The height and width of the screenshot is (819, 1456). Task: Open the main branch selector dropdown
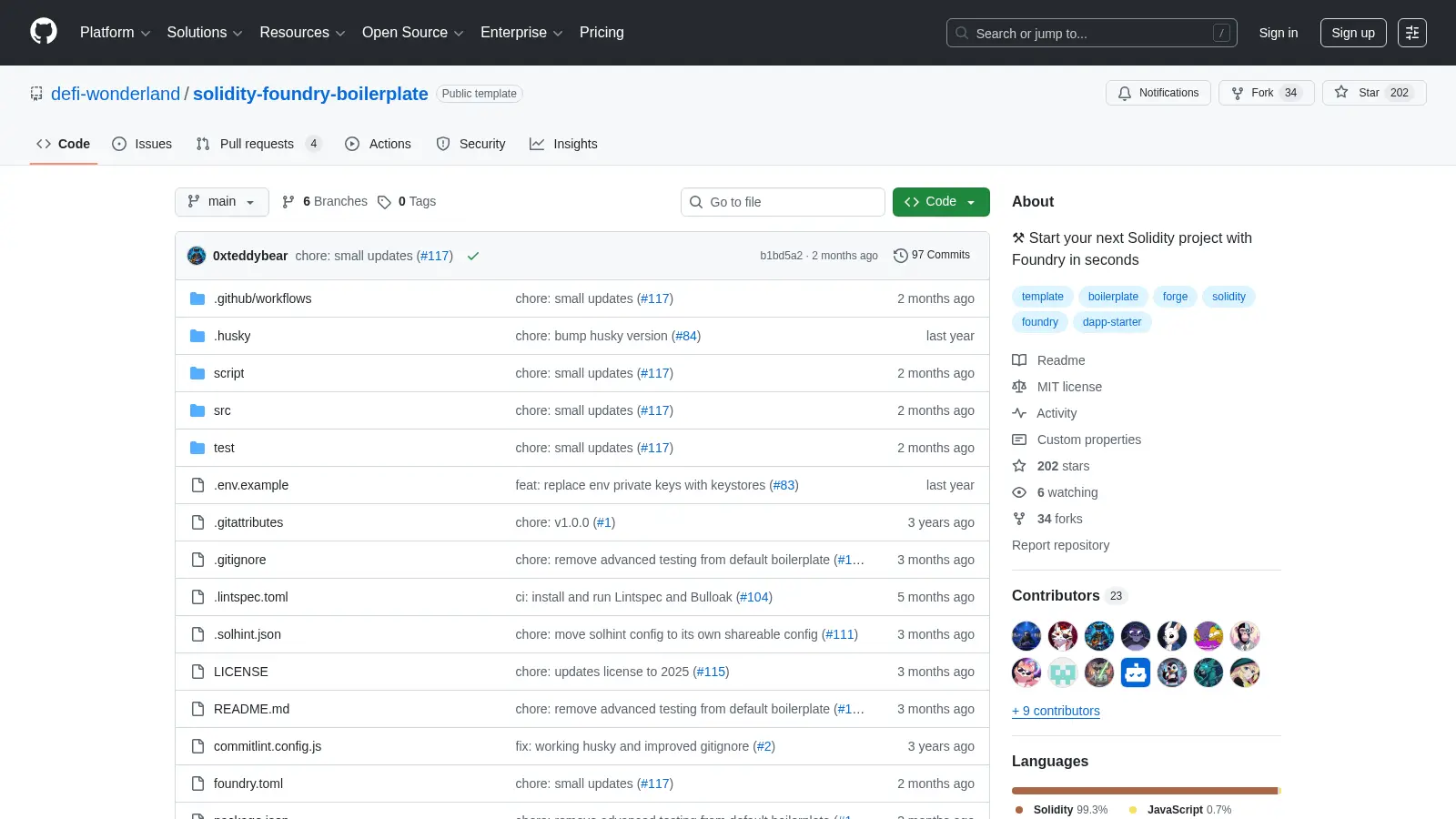coord(222,202)
